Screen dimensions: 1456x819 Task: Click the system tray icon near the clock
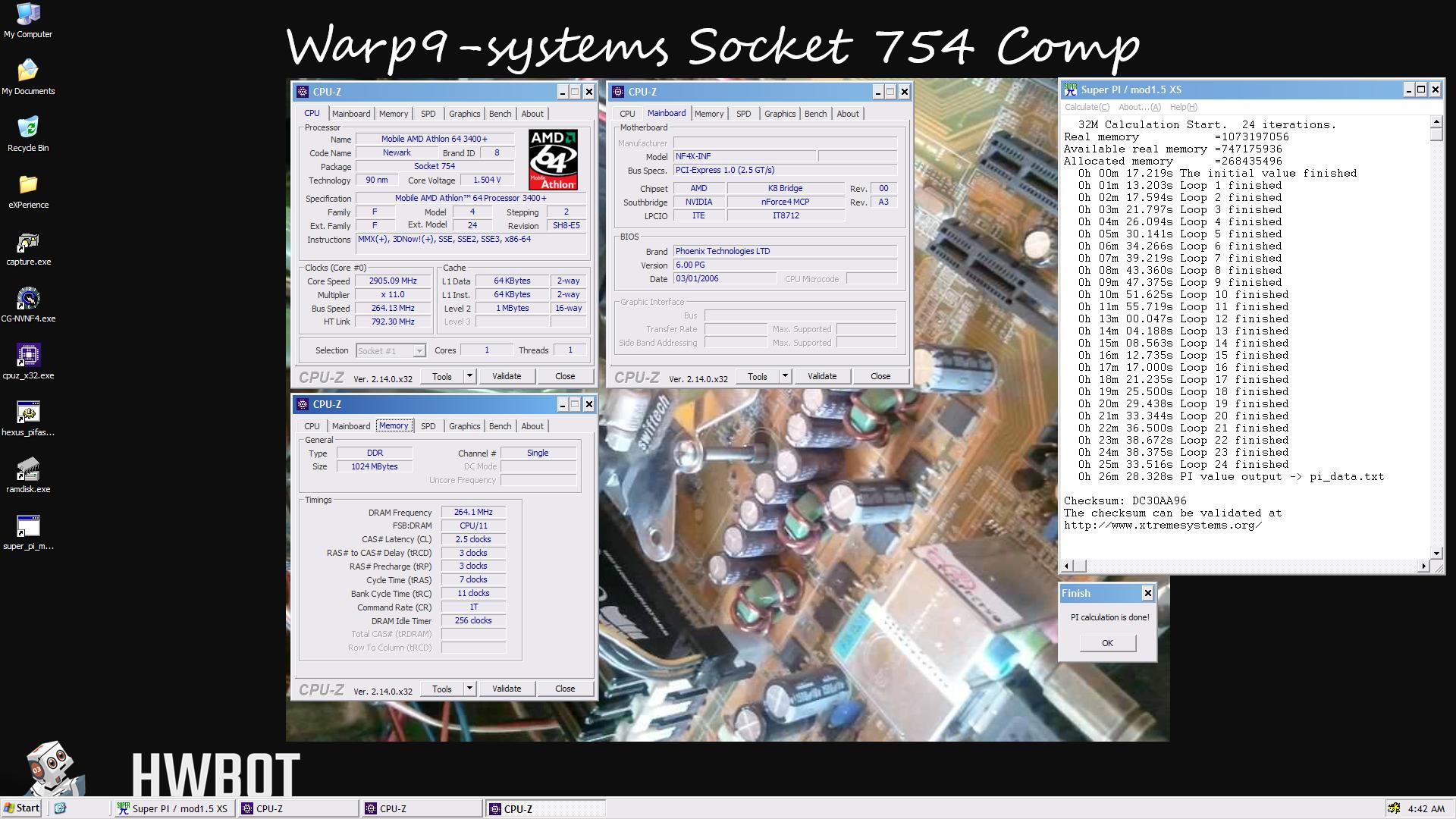tap(1394, 808)
